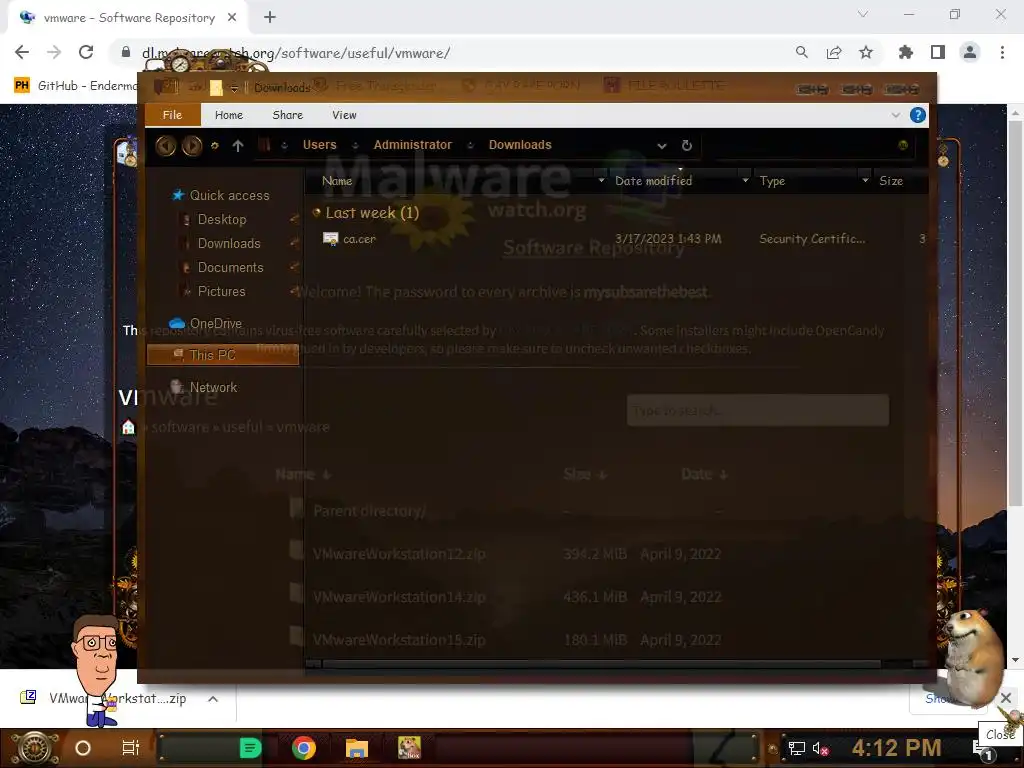Image resolution: width=1024 pixels, height=768 pixels.
Task: Sort files by Name column header
Action: tap(337, 181)
